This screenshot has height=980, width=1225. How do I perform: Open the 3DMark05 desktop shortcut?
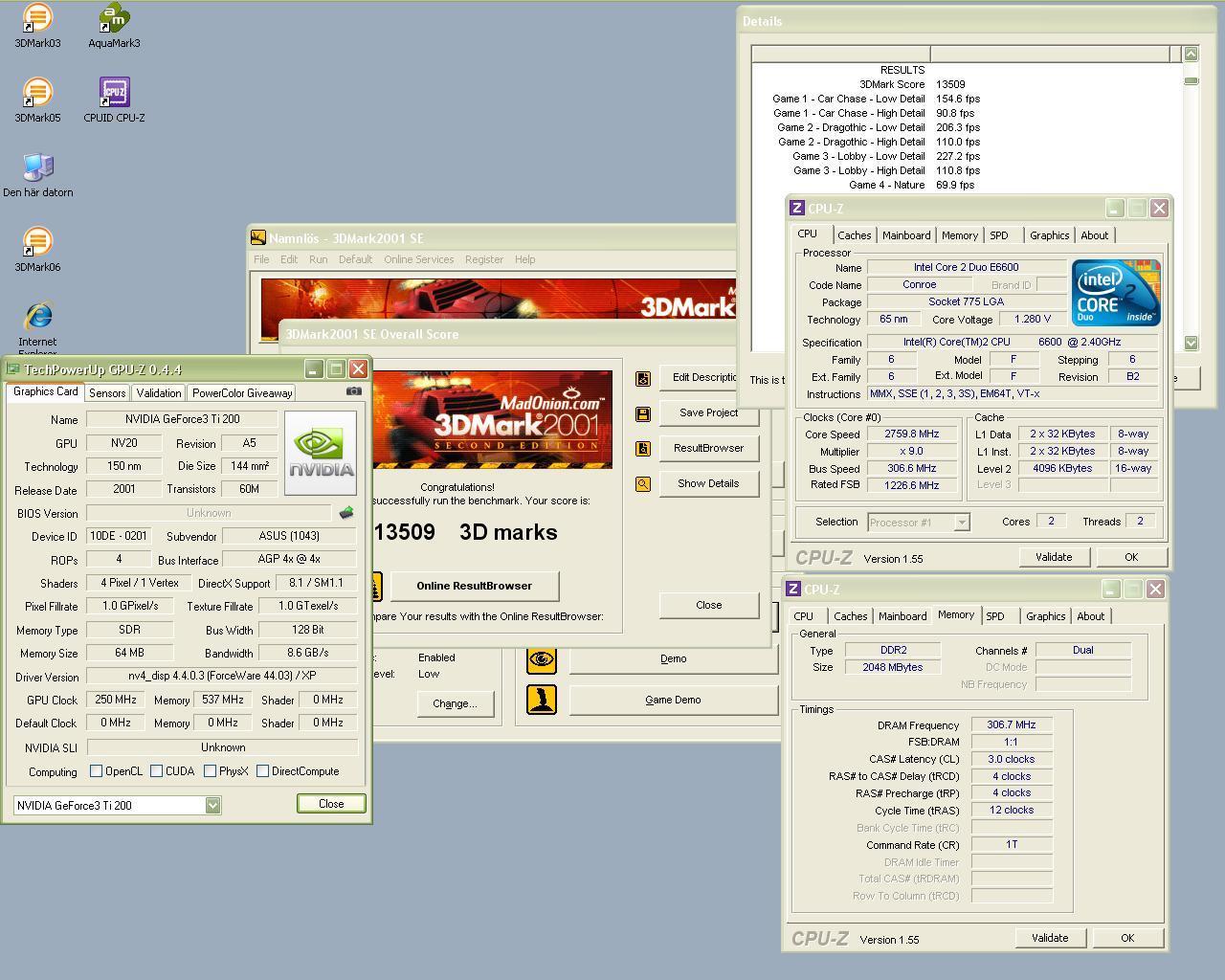pyautogui.click(x=37, y=100)
